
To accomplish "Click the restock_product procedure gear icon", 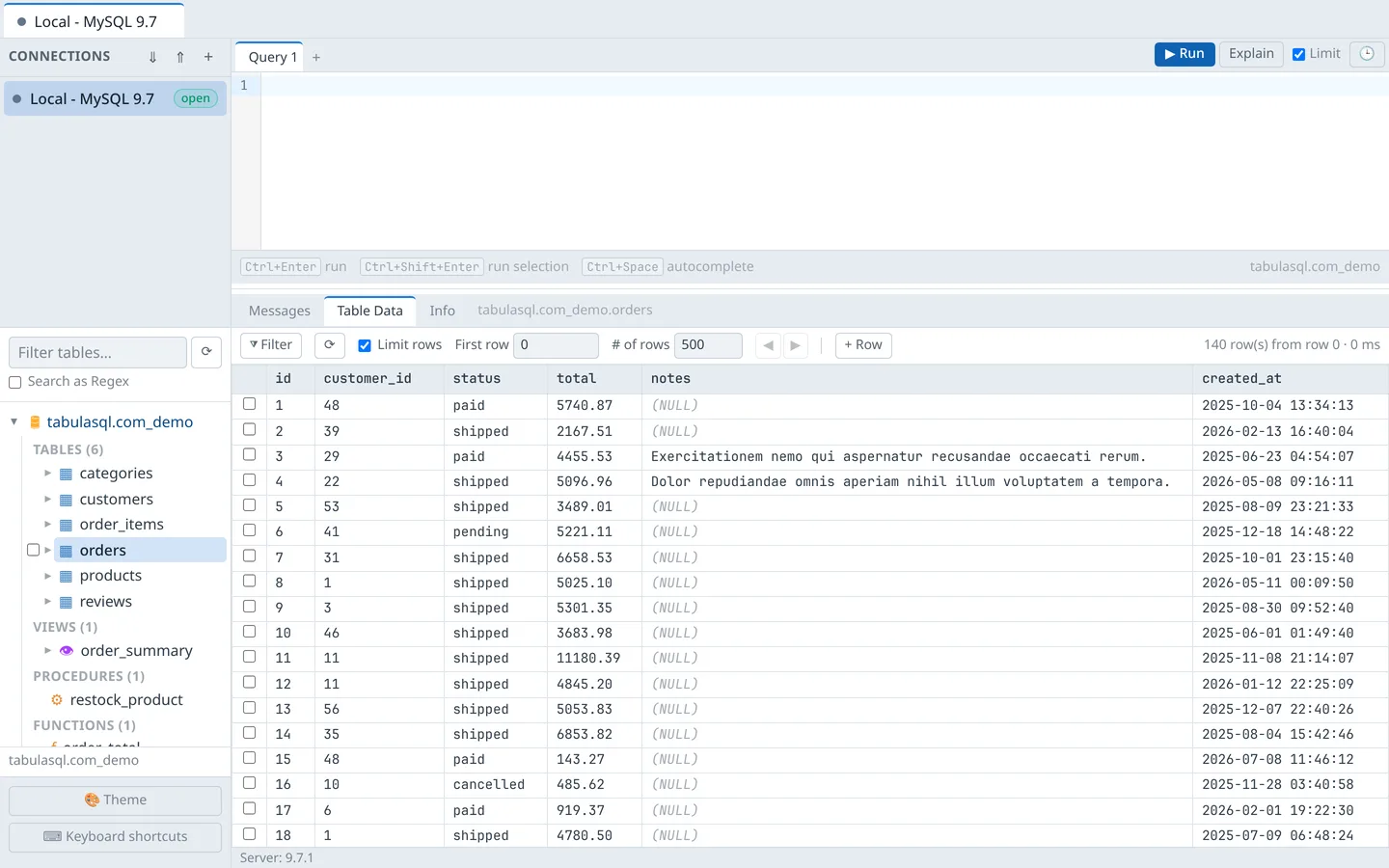I will coord(57,700).
